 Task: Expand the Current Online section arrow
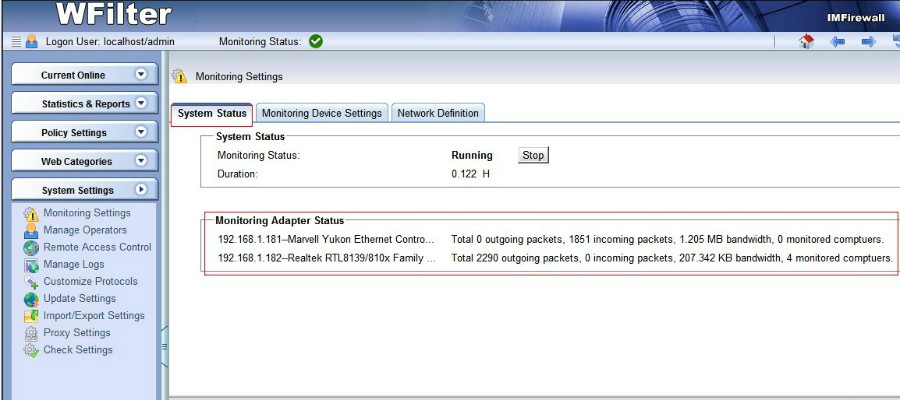point(141,75)
